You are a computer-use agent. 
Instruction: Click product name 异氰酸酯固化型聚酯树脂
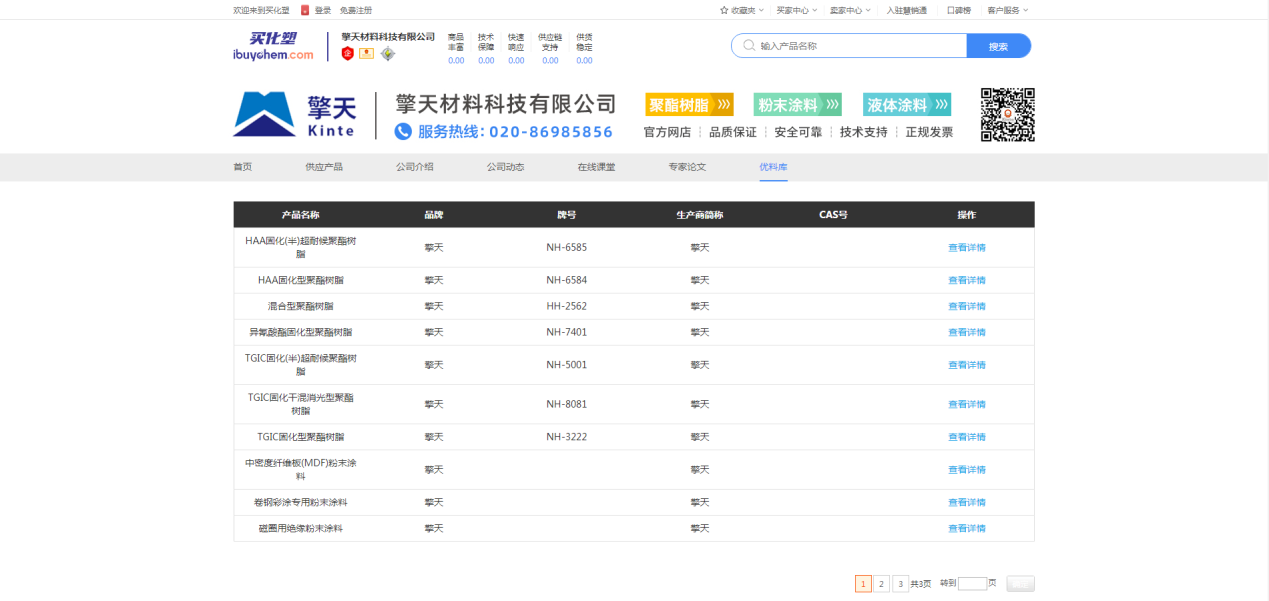301,332
